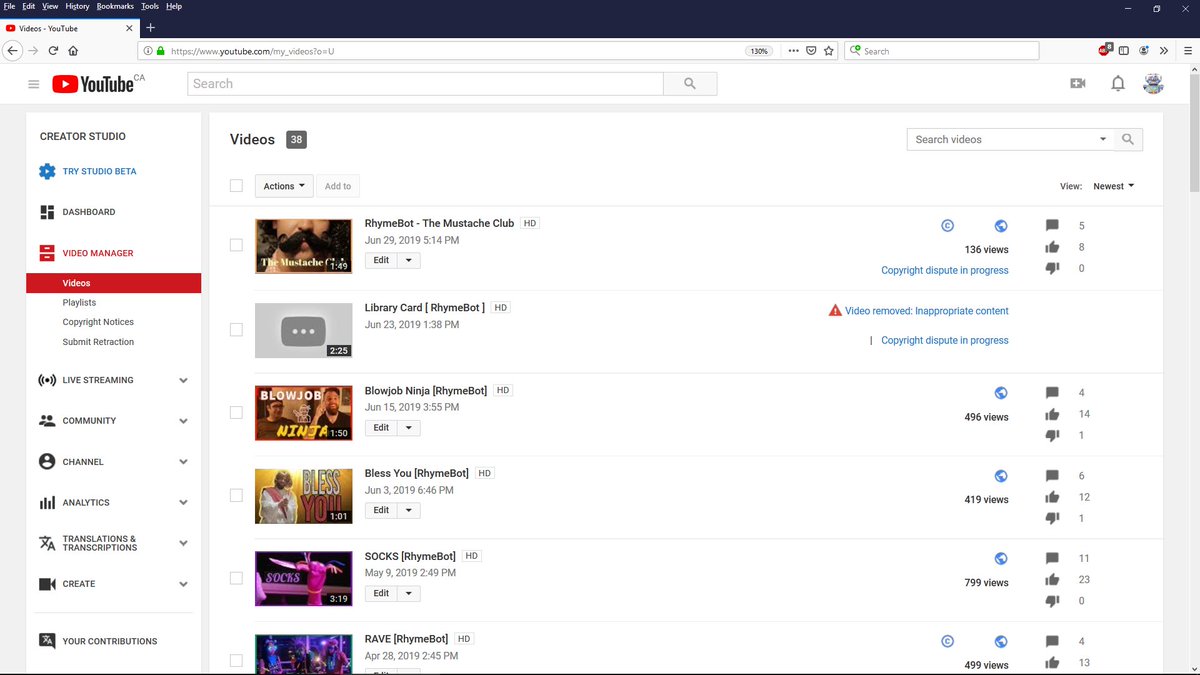Open the YouTube hamburger guide menu
Screen dimensions: 1200x675
pos(33,85)
